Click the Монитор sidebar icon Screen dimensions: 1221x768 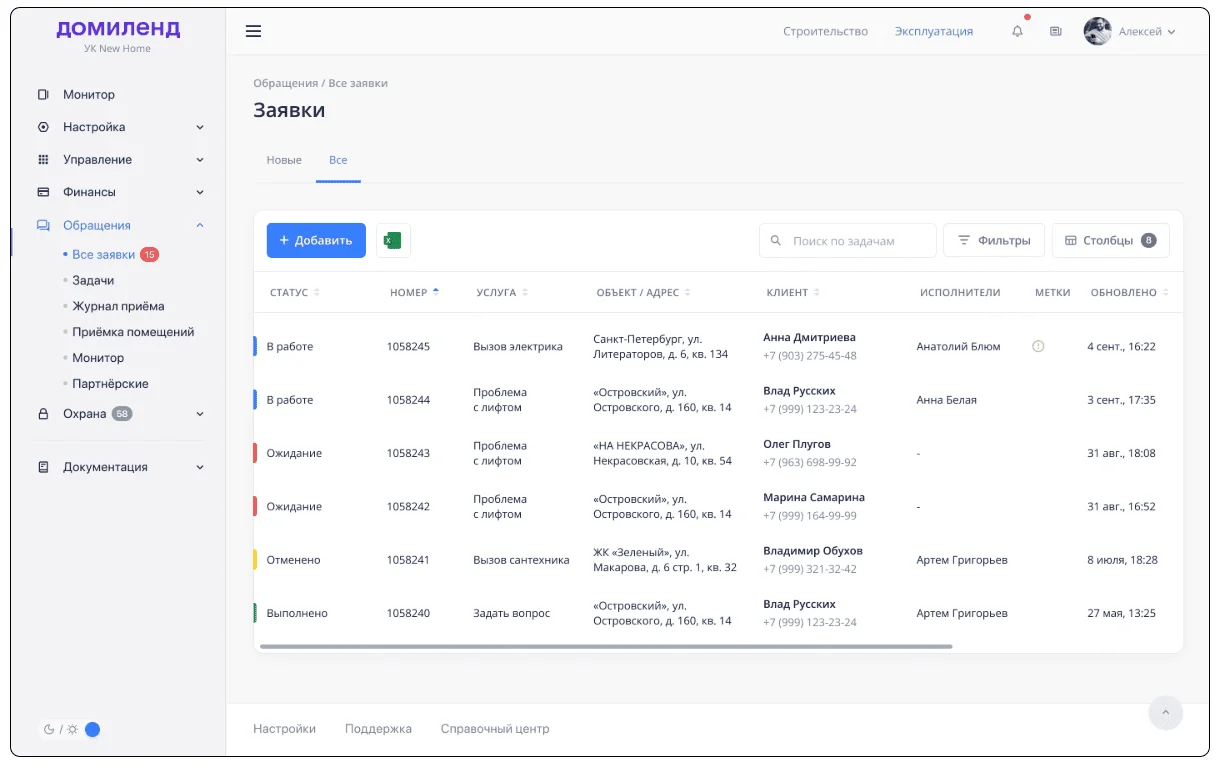coord(43,95)
